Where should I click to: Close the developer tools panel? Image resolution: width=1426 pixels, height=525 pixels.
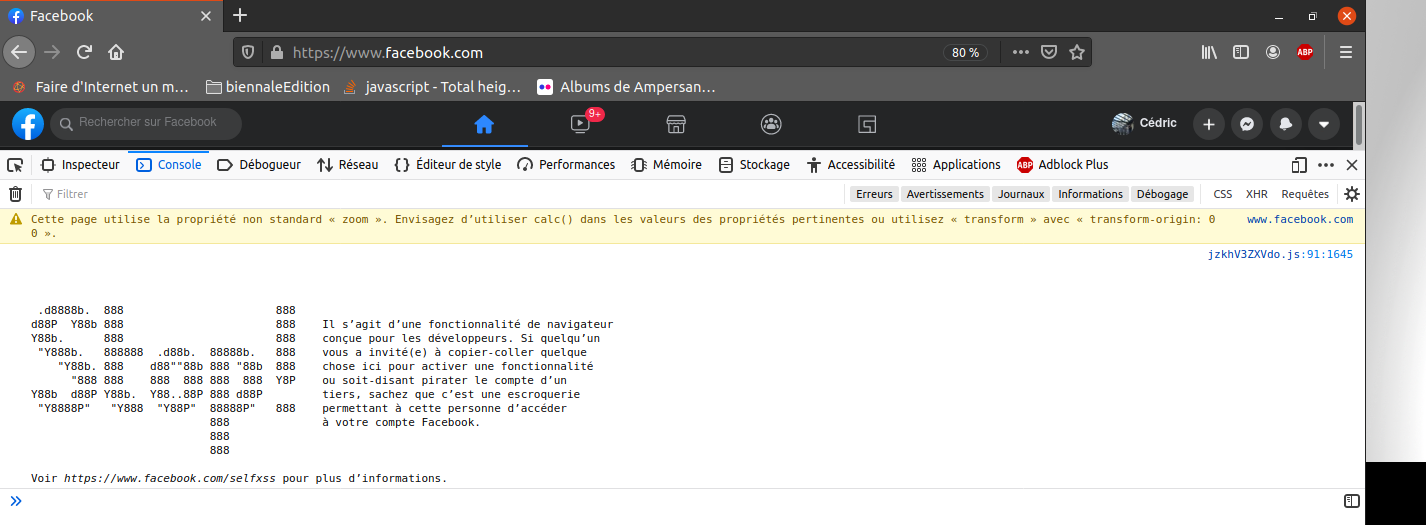[1352, 165]
